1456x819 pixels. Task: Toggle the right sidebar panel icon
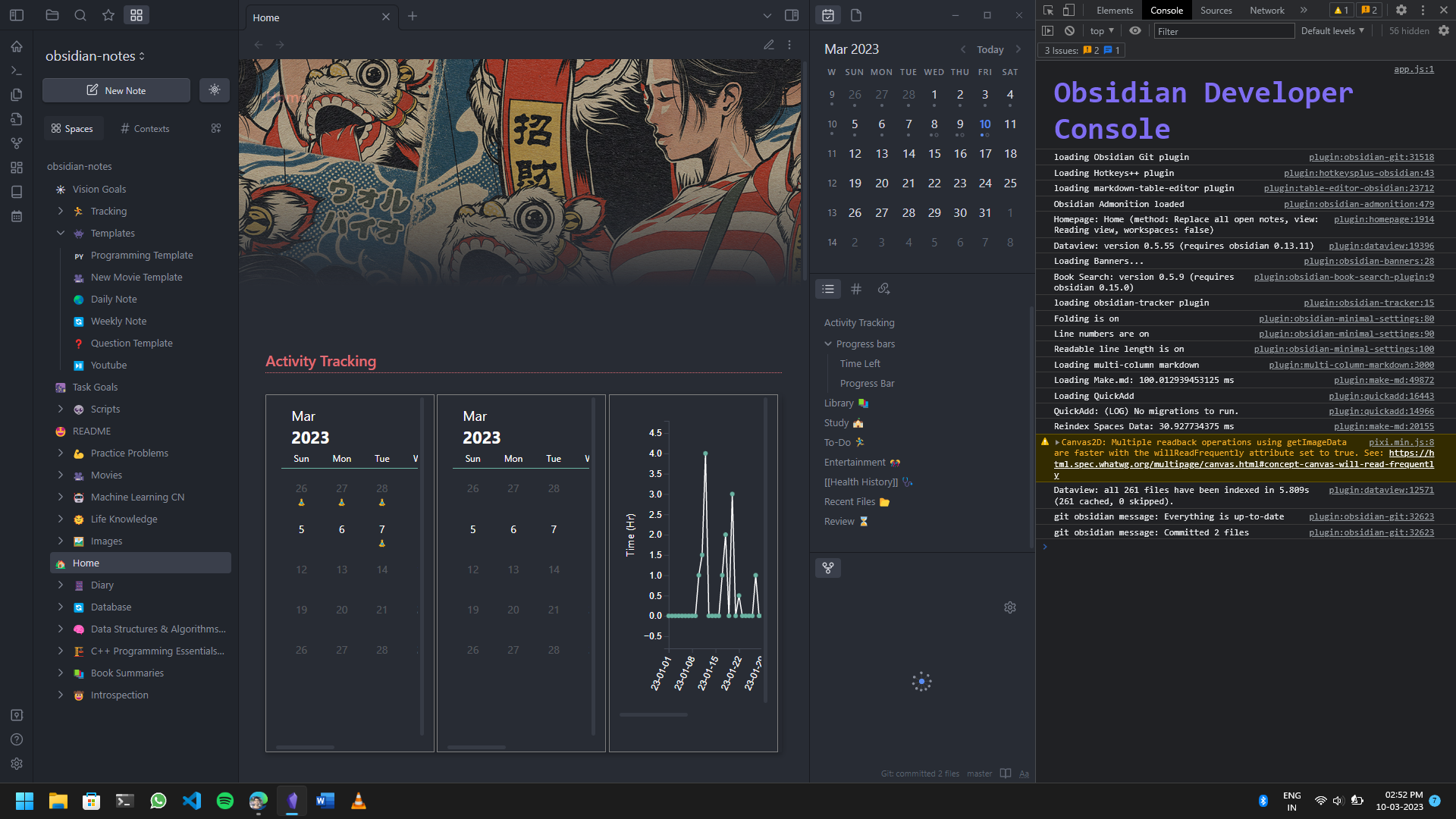coord(792,15)
